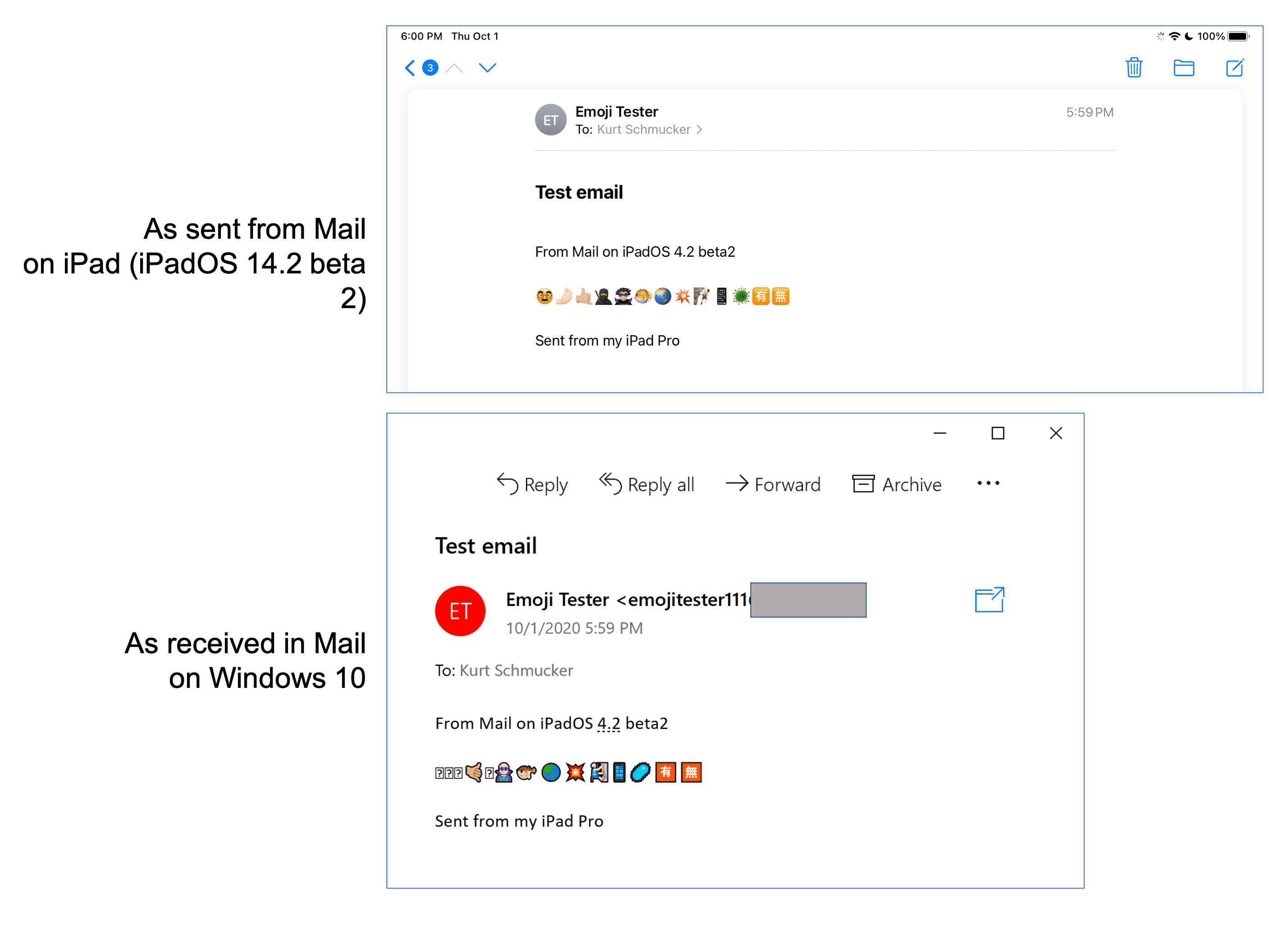This screenshot has height=937, width=1288.
Task: Go to previous message with up arrow
Action: tap(454, 68)
